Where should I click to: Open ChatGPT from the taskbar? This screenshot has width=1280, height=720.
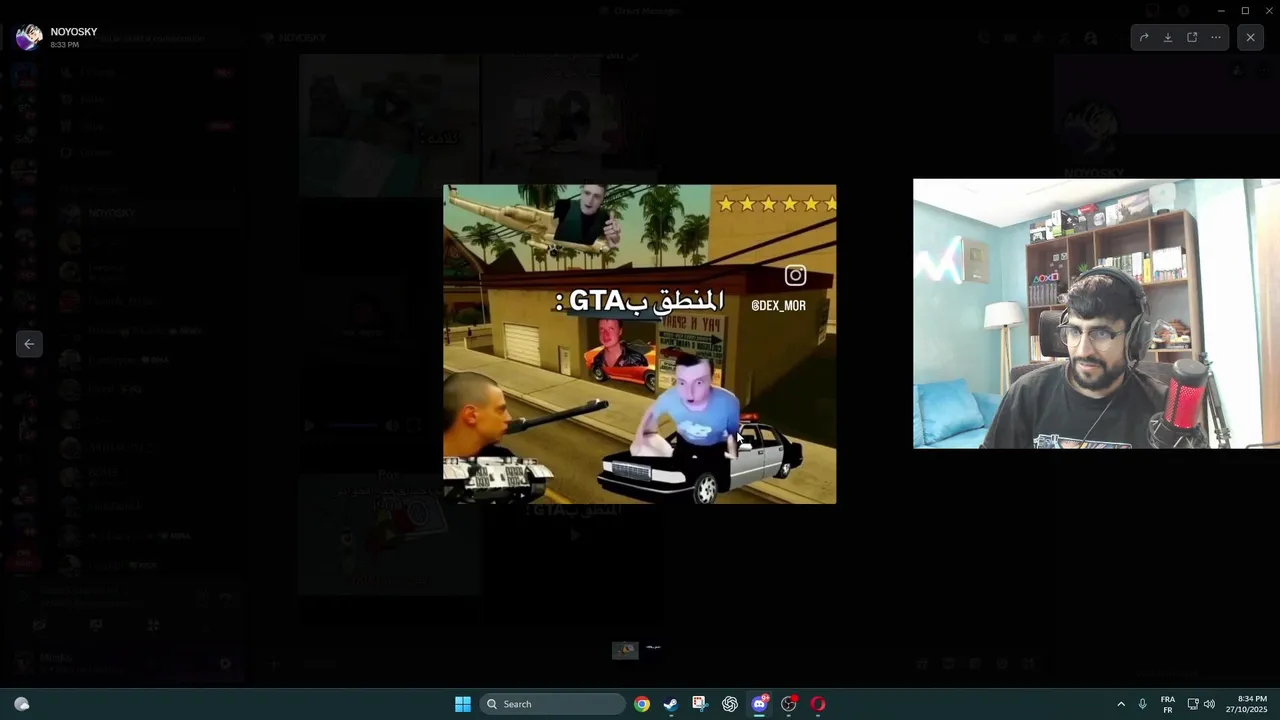(x=730, y=704)
